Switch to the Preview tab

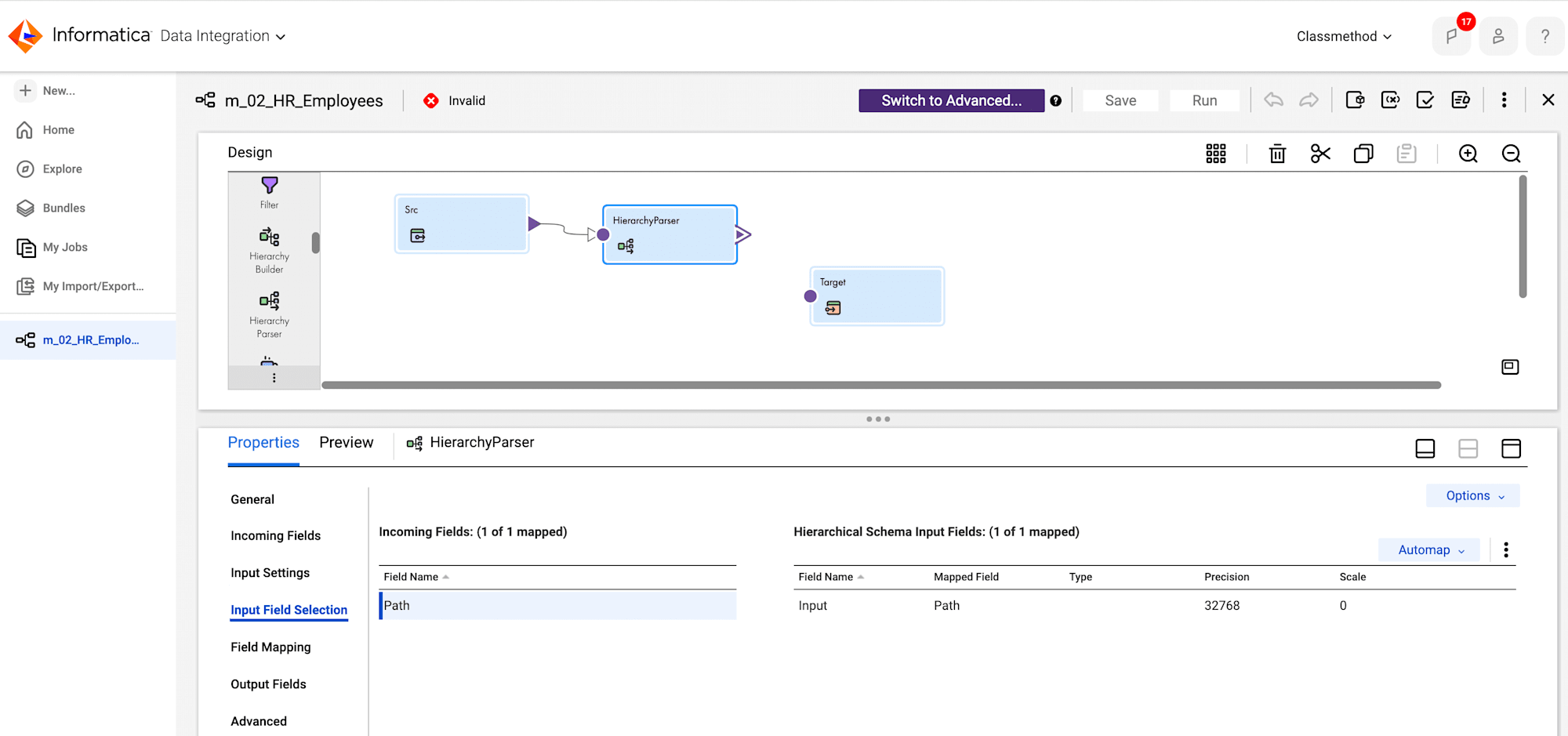pyautogui.click(x=347, y=443)
